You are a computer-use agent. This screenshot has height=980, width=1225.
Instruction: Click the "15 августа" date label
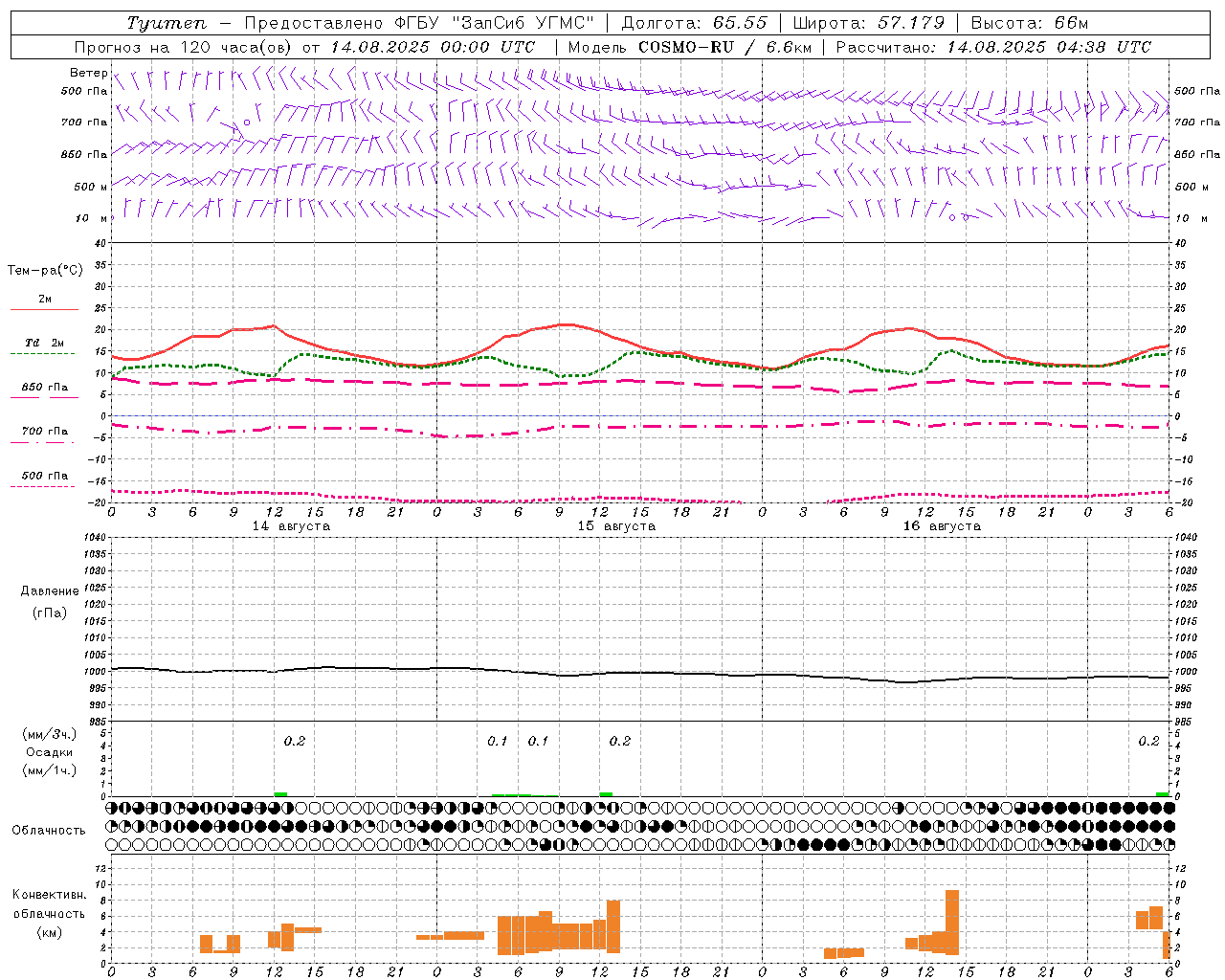(x=616, y=526)
